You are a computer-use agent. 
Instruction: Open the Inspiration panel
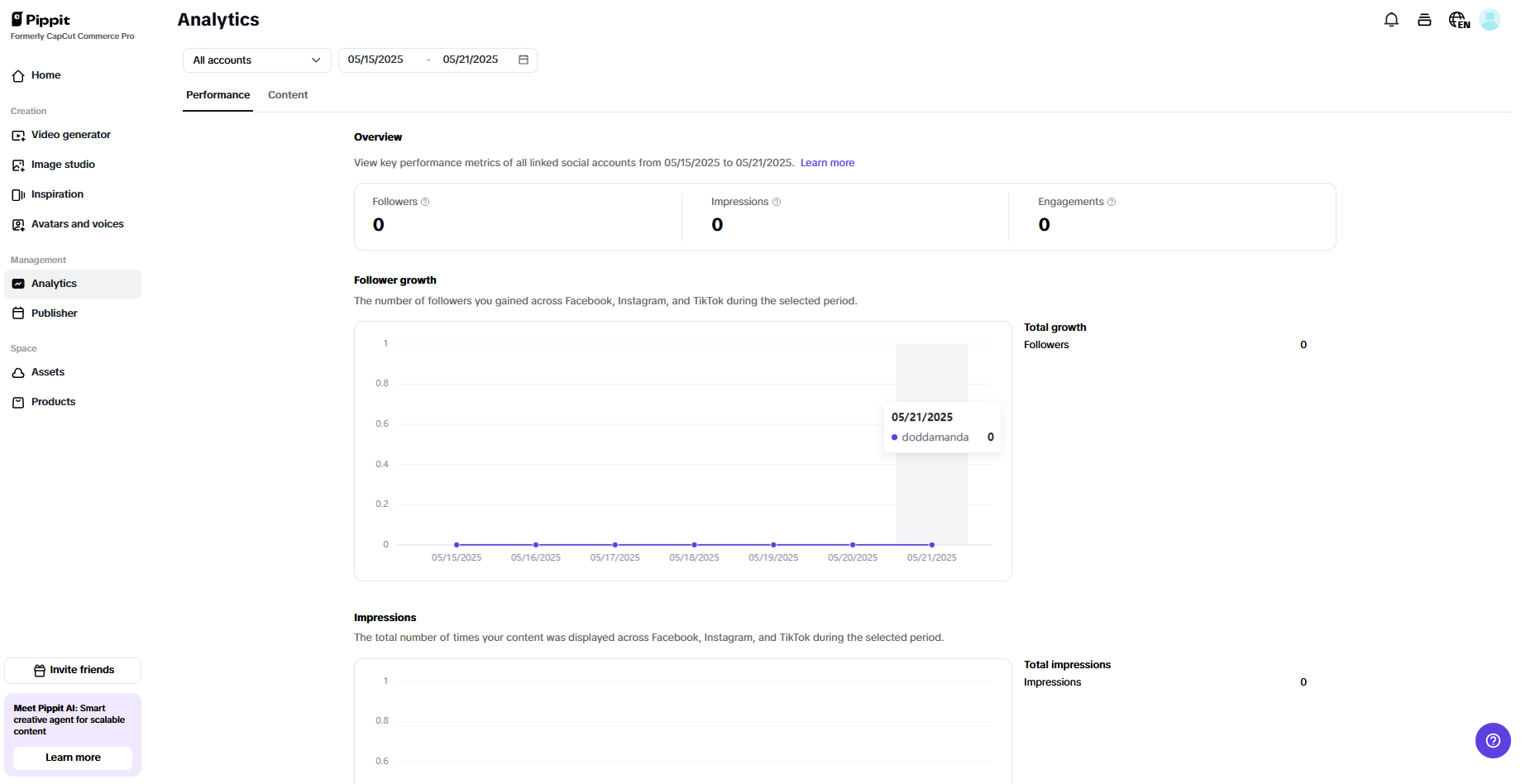[x=57, y=194]
